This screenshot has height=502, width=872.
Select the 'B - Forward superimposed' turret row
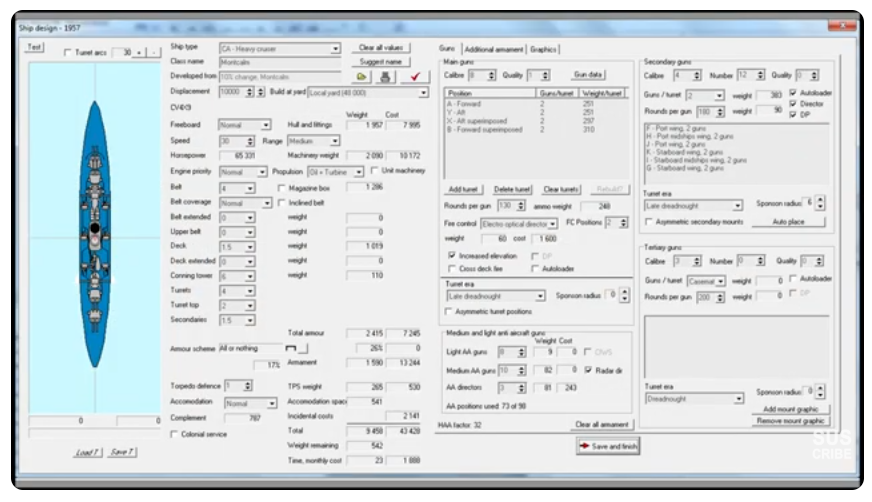(x=537, y=130)
